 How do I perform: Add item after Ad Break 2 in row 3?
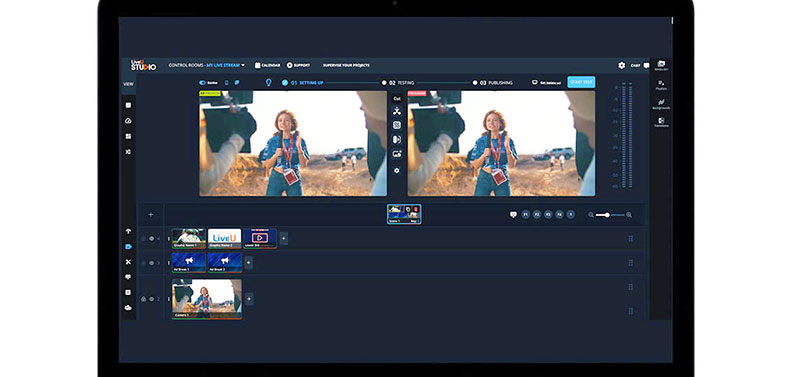(x=248, y=263)
